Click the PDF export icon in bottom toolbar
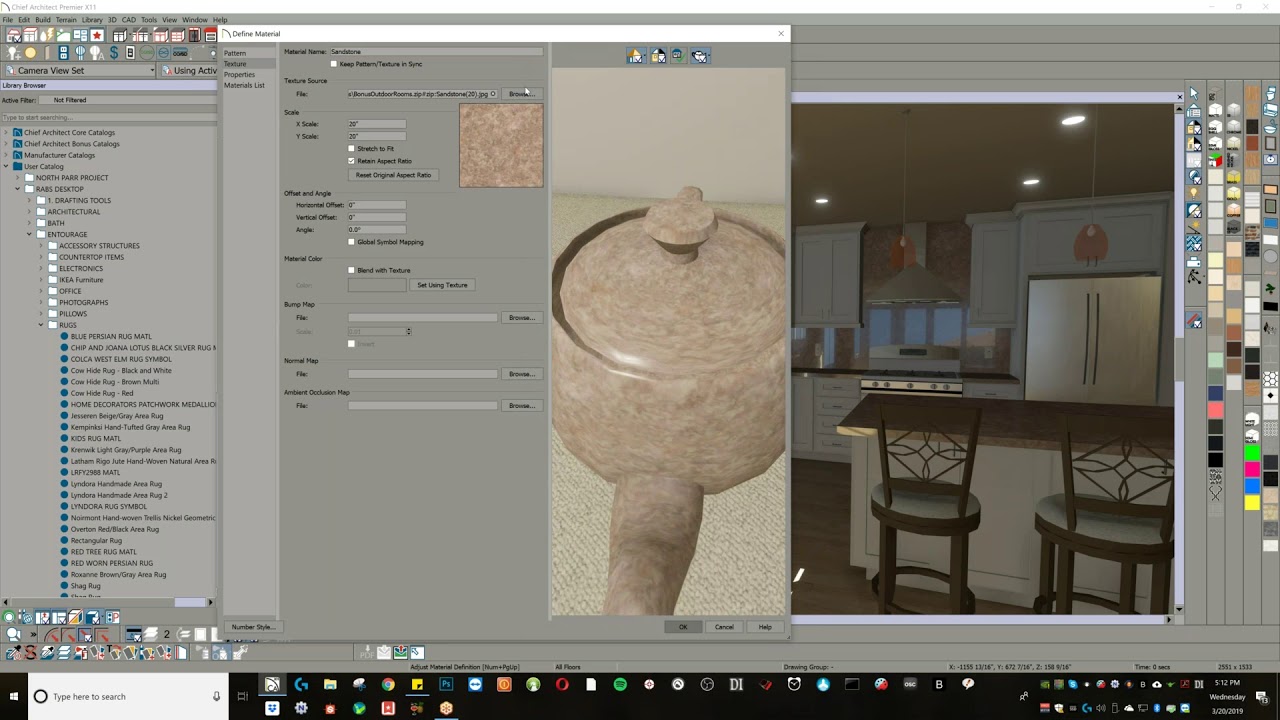Image resolution: width=1280 pixels, height=720 pixels. (367, 652)
